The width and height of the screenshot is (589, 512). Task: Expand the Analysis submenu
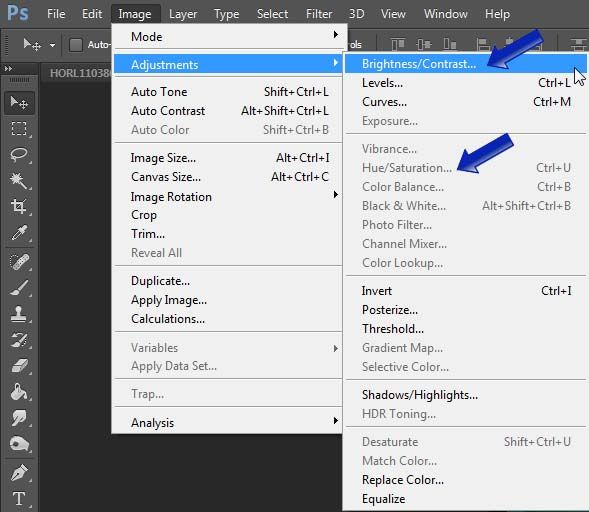pos(228,422)
